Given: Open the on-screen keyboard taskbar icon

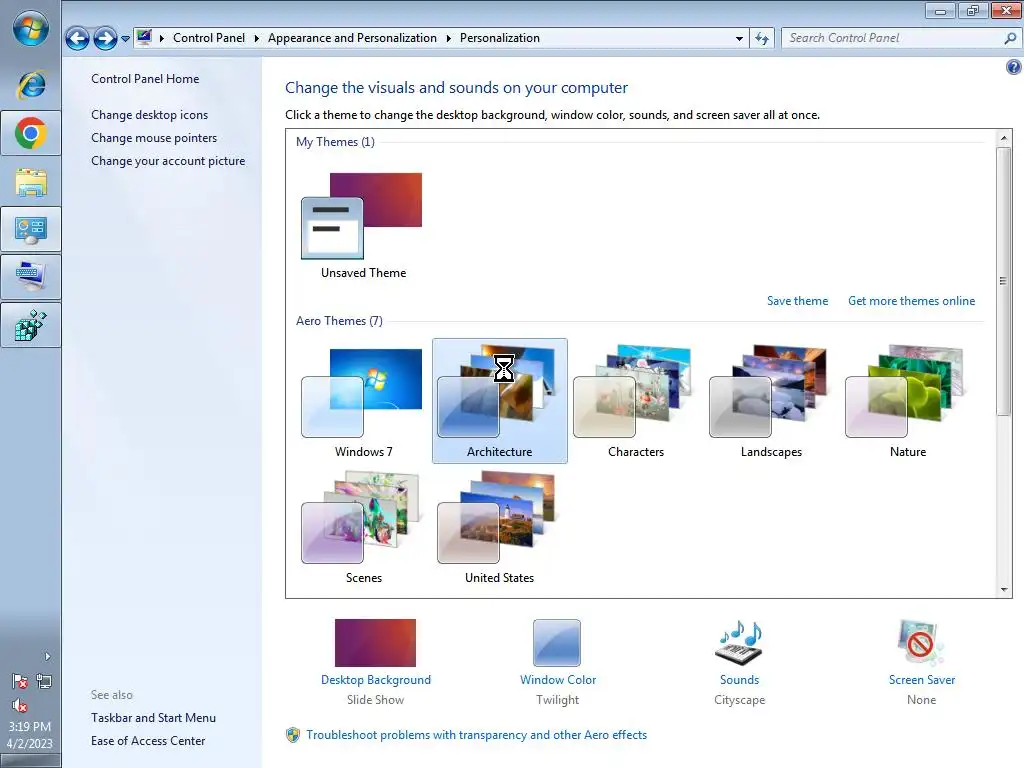Looking at the screenshot, I should (x=31, y=277).
